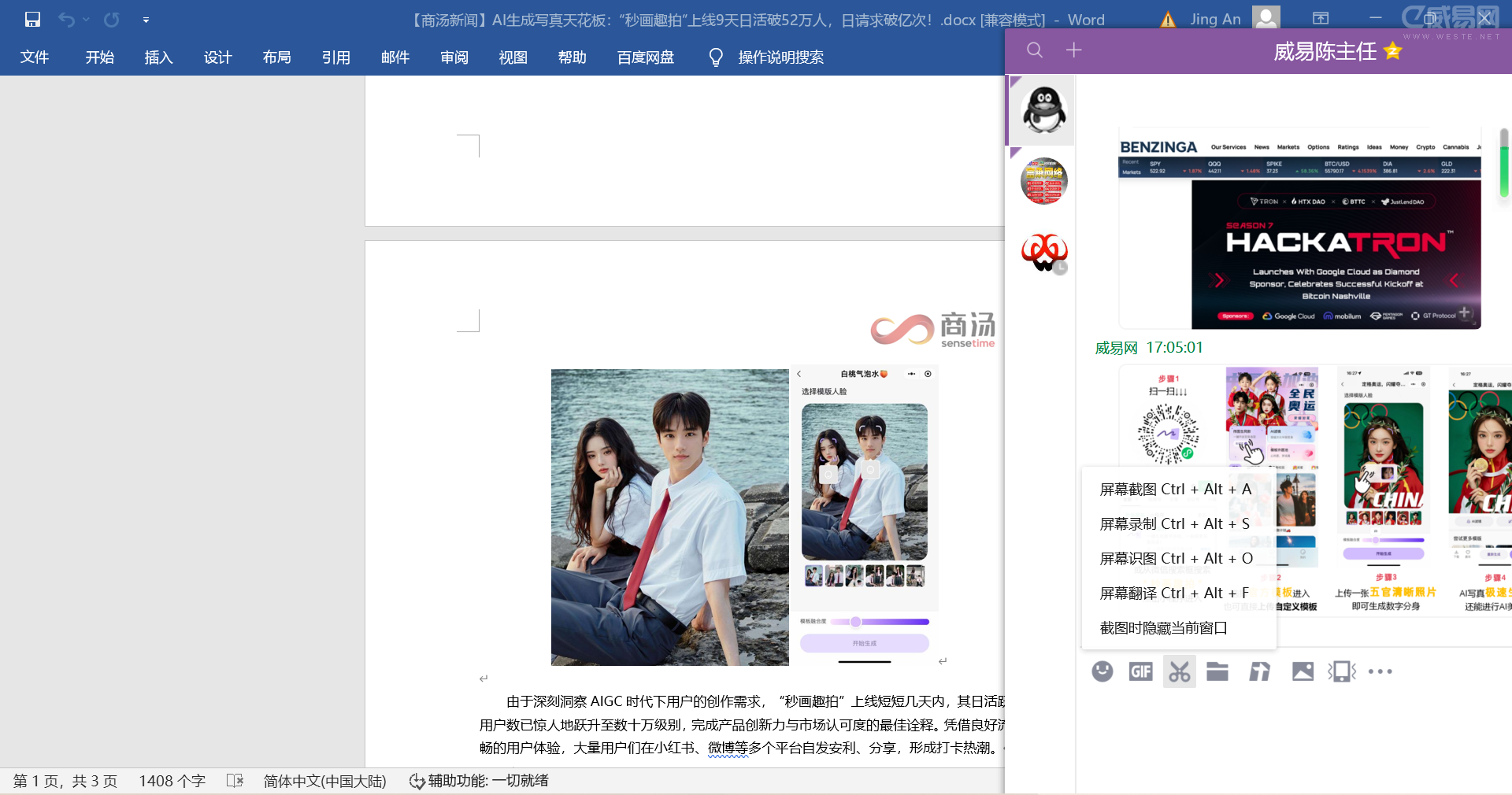Click the 1408 个字 word count
The height and width of the screenshot is (795, 1512).
(x=172, y=781)
